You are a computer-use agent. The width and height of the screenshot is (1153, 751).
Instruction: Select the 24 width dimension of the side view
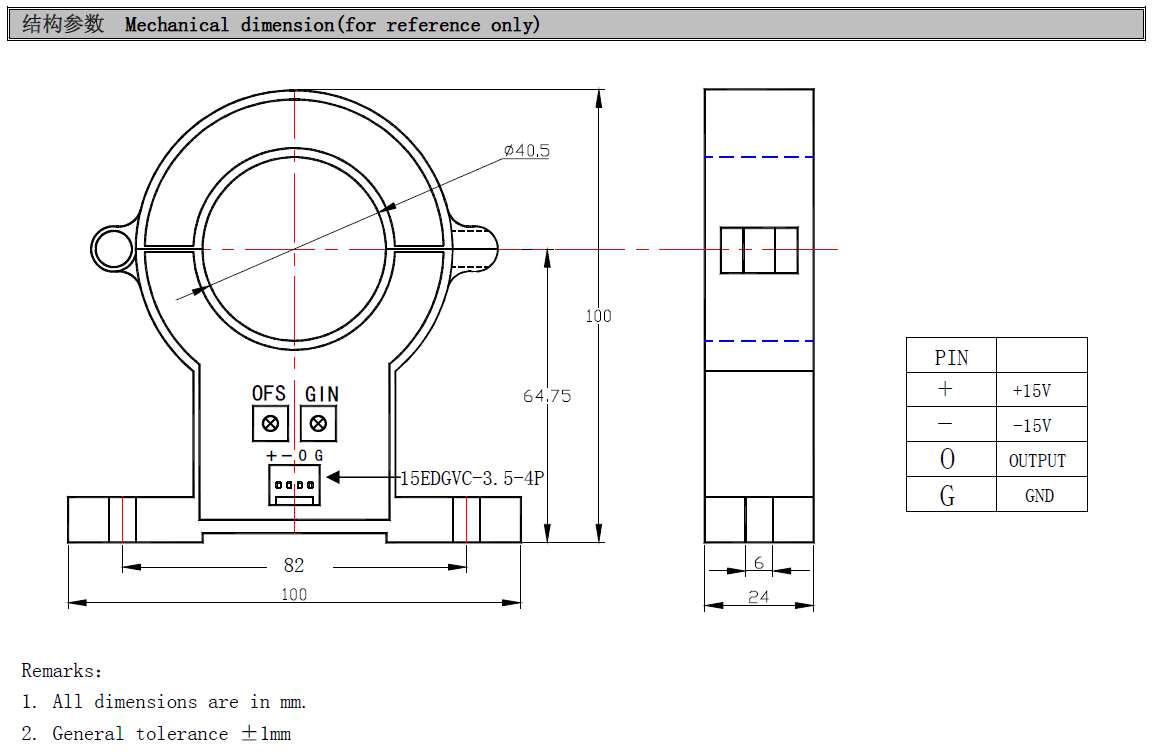coord(759,596)
